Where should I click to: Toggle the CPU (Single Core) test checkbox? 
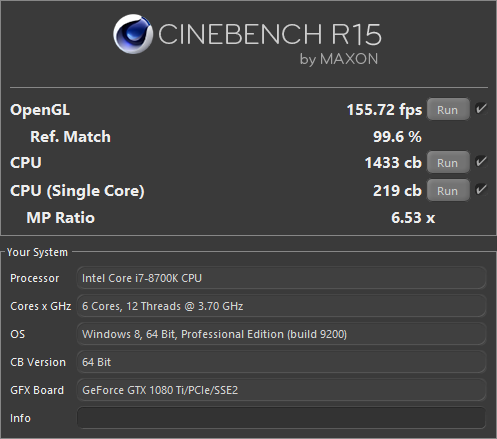click(481, 190)
